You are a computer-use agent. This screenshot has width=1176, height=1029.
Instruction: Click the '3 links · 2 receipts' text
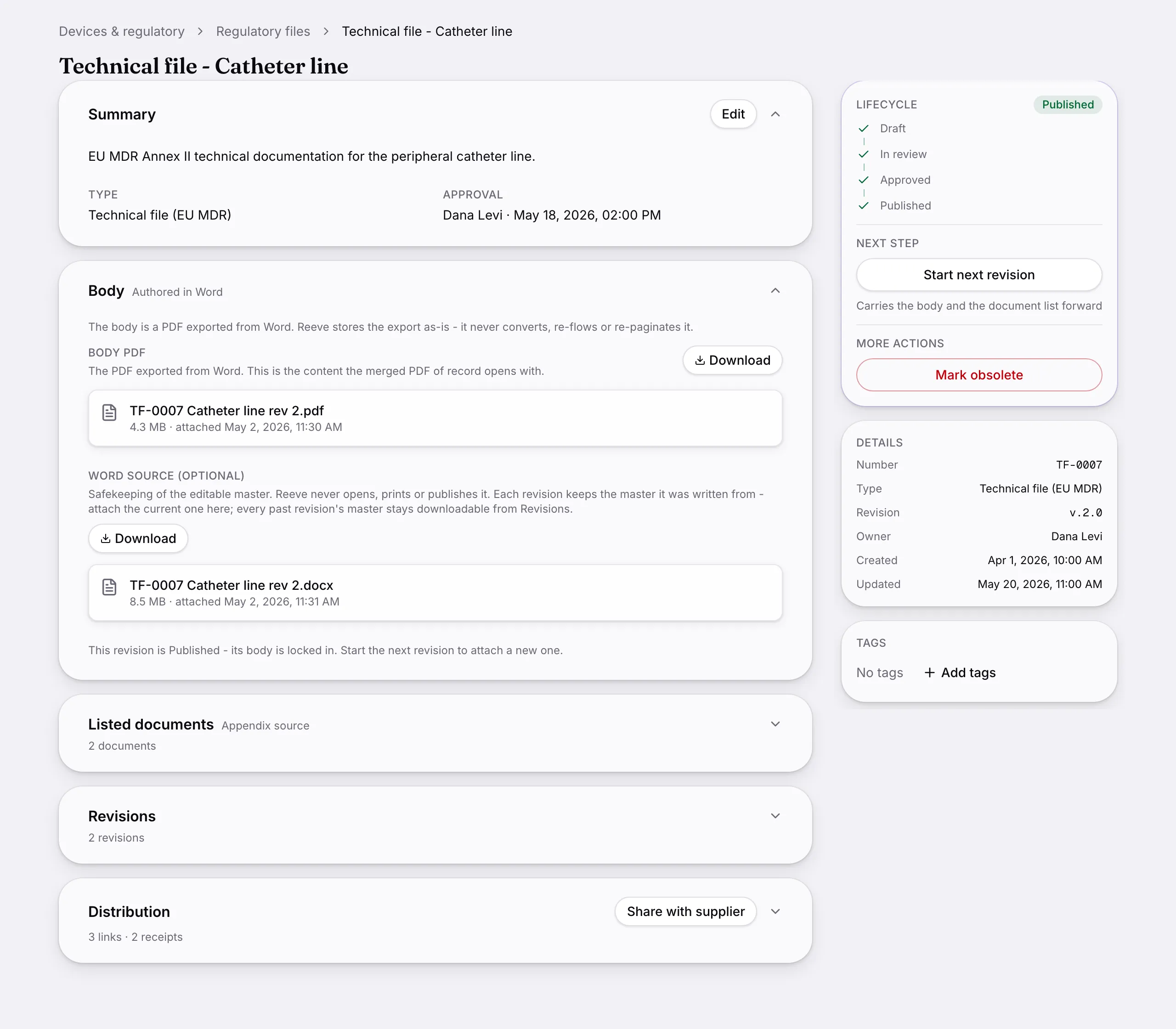click(x=136, y=937)
